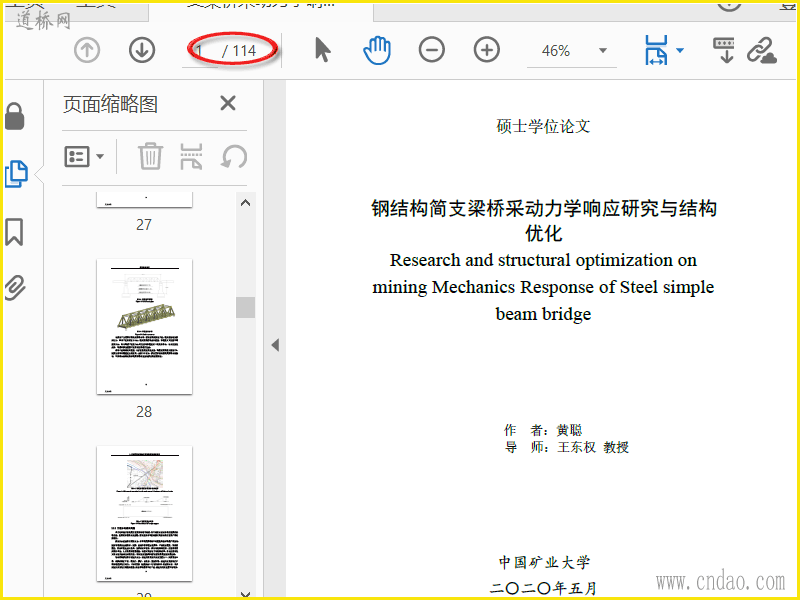Image resolution: width=800 pixels, height=600 pixels.
Task: Zoom out with the minus button
Action: click(x=432, y=50)
